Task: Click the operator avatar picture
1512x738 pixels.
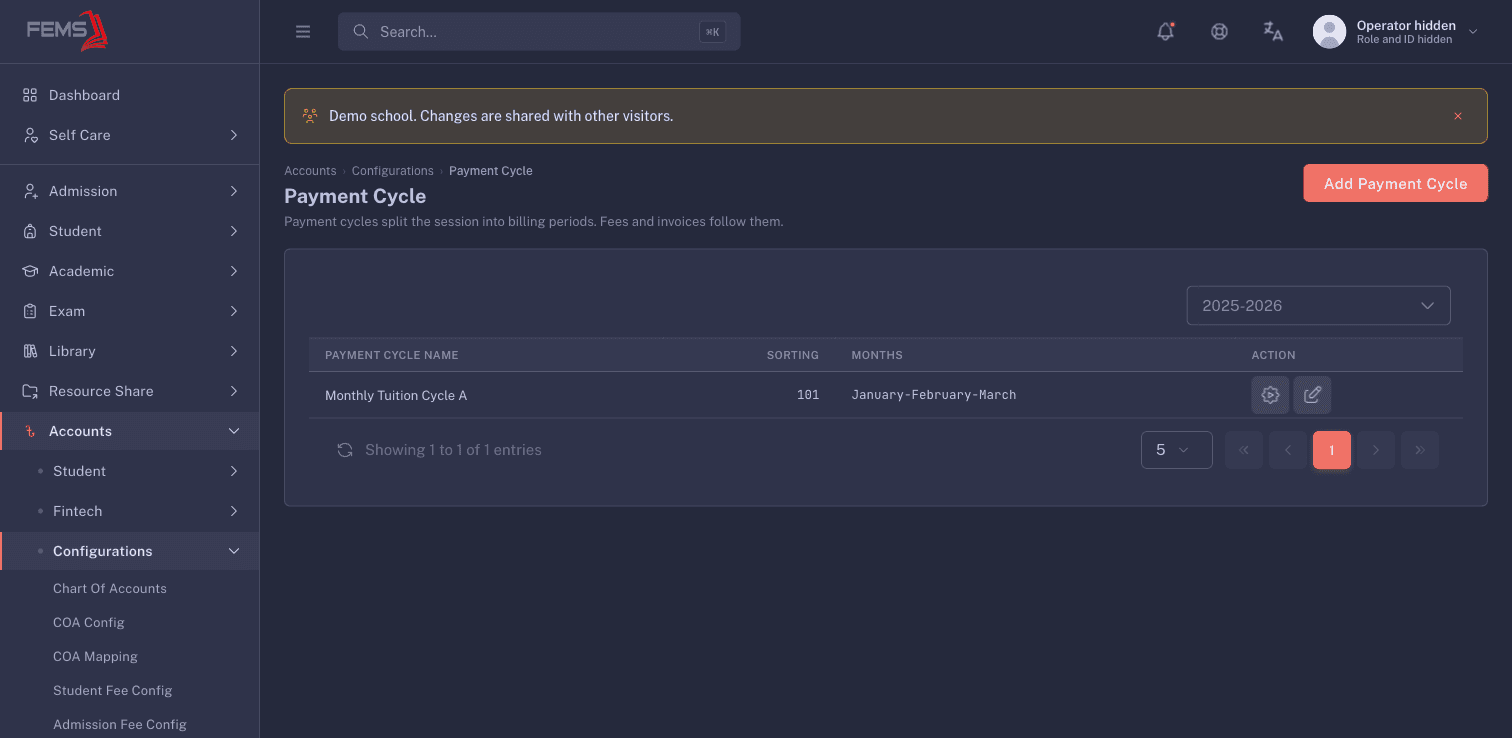Action: (1329, 32)
